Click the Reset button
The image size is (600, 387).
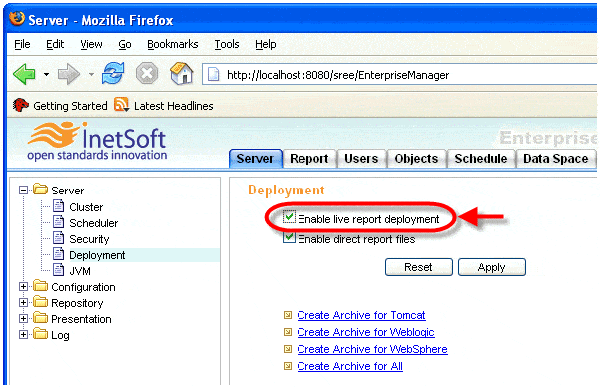point(419,267)
